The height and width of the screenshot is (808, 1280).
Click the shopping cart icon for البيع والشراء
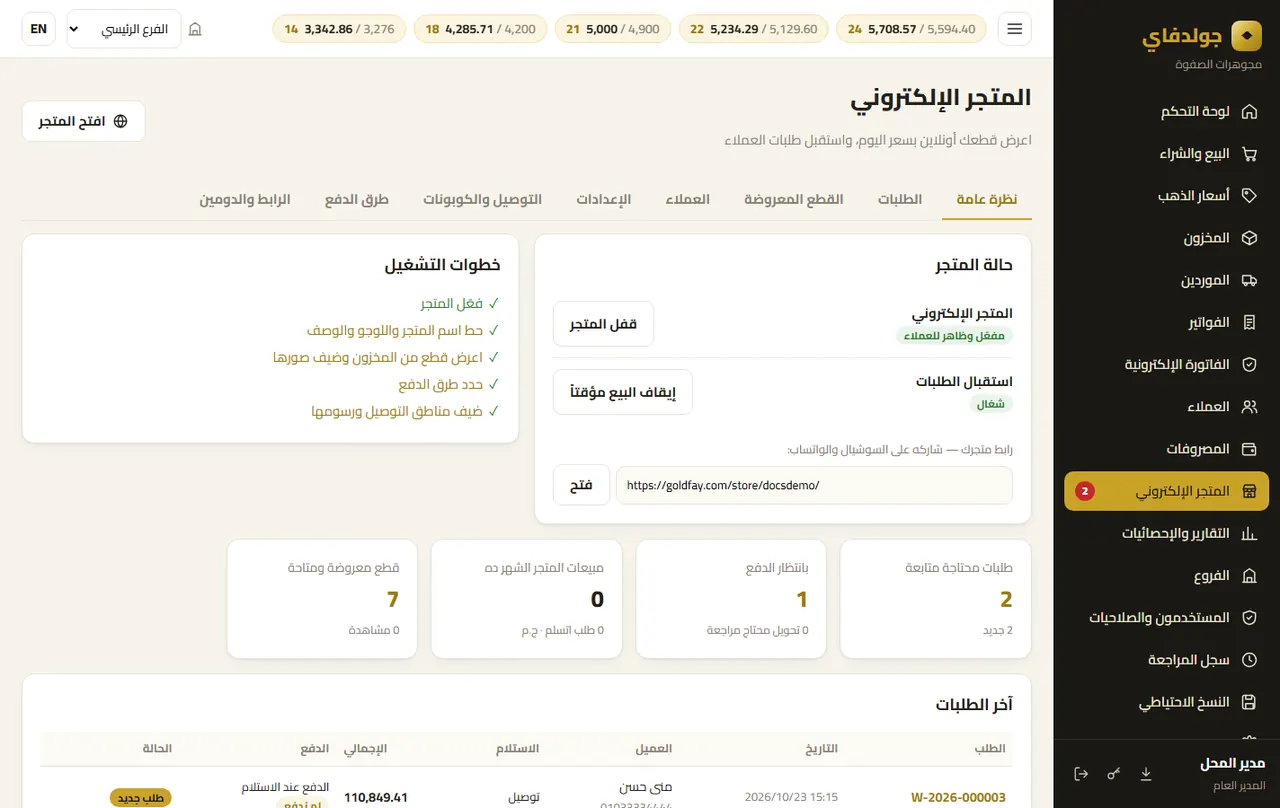click(1249, 154)
